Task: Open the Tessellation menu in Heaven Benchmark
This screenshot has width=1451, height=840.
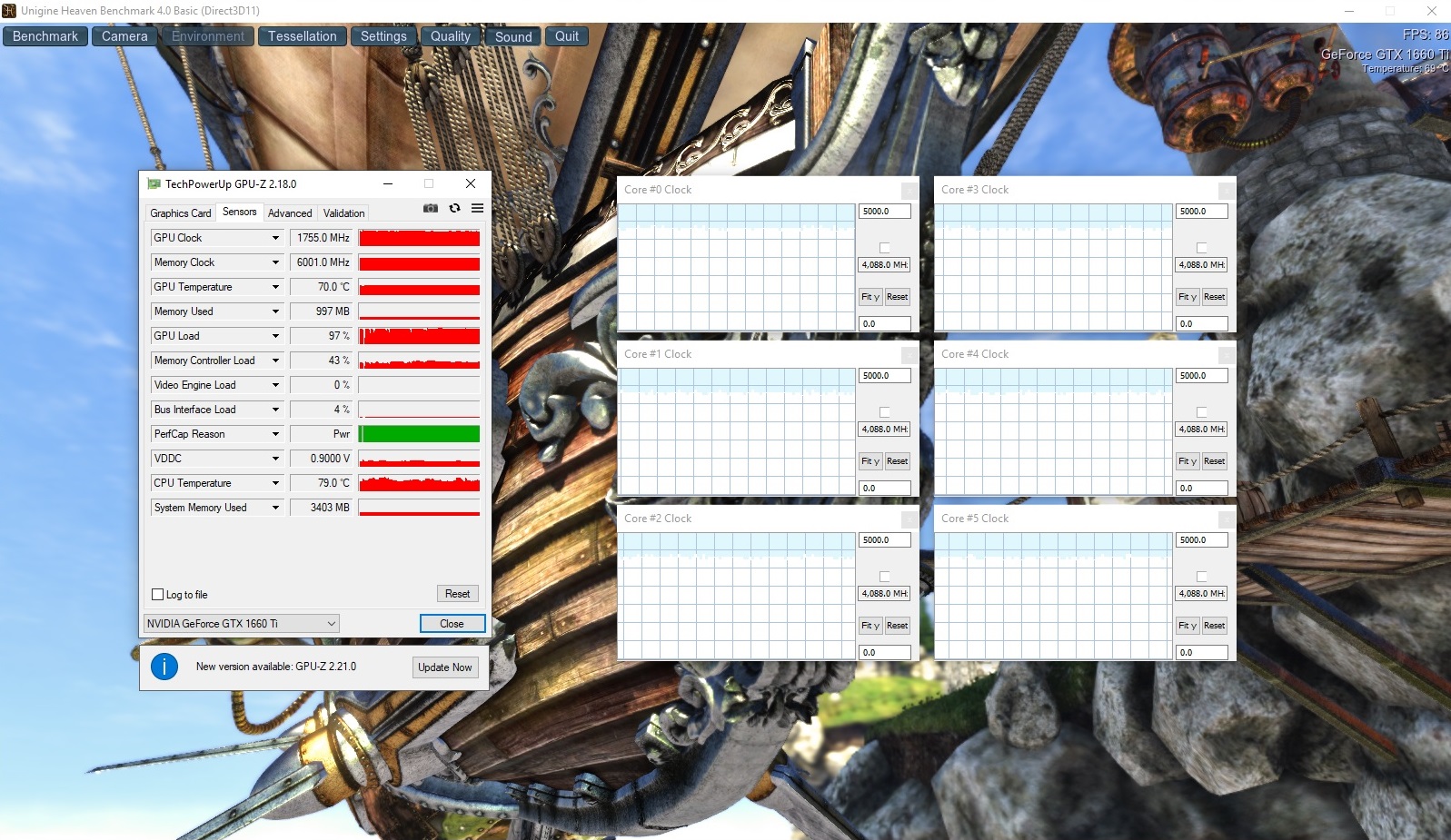Action: pos(302,36)
